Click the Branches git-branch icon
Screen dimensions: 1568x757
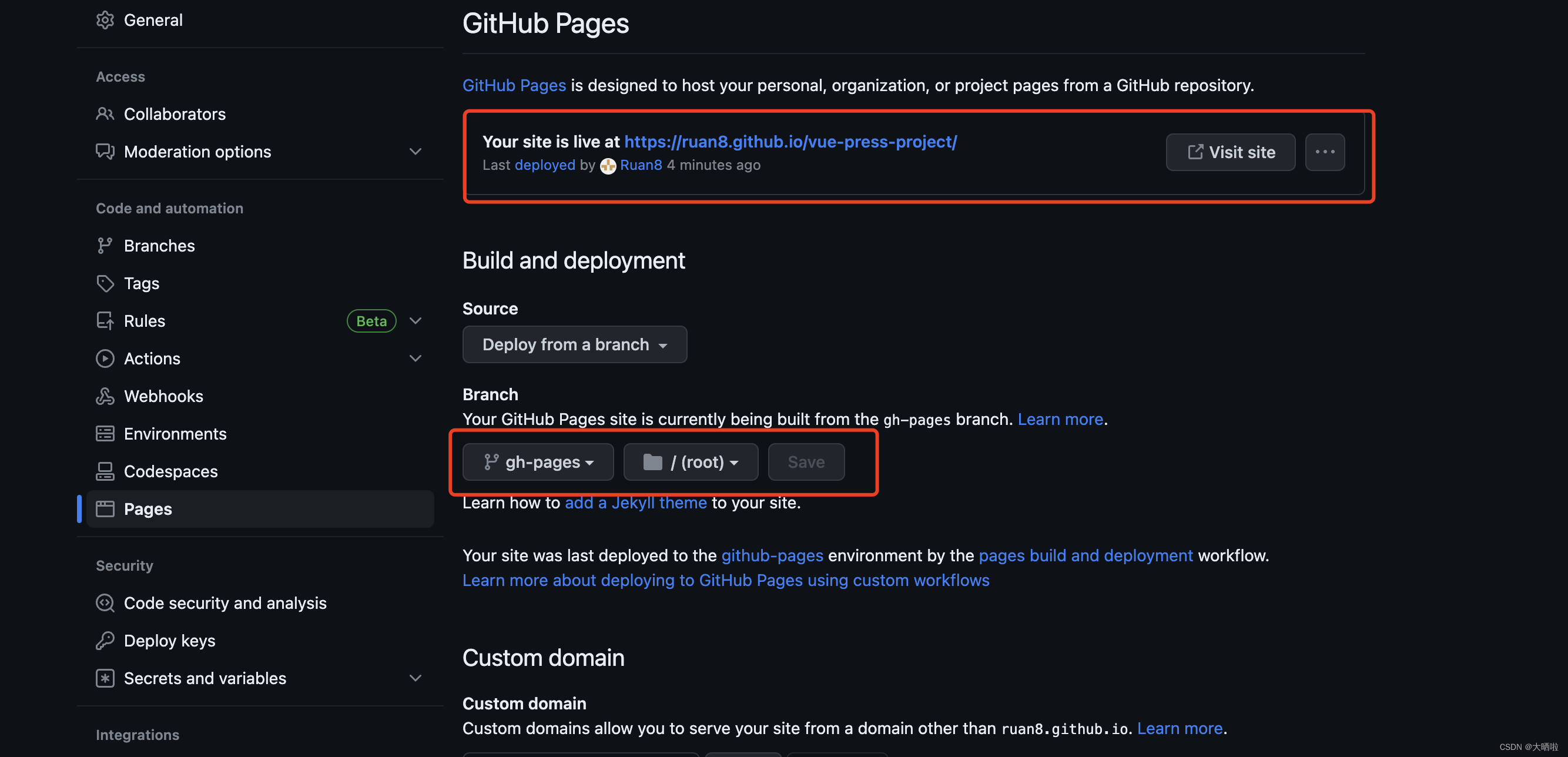coord(105,245)
